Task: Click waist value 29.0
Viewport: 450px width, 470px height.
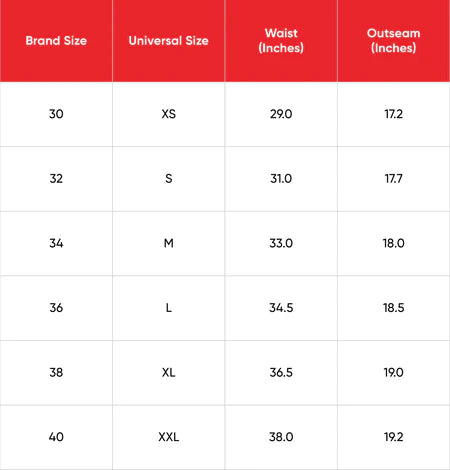Action: [281, 114]
